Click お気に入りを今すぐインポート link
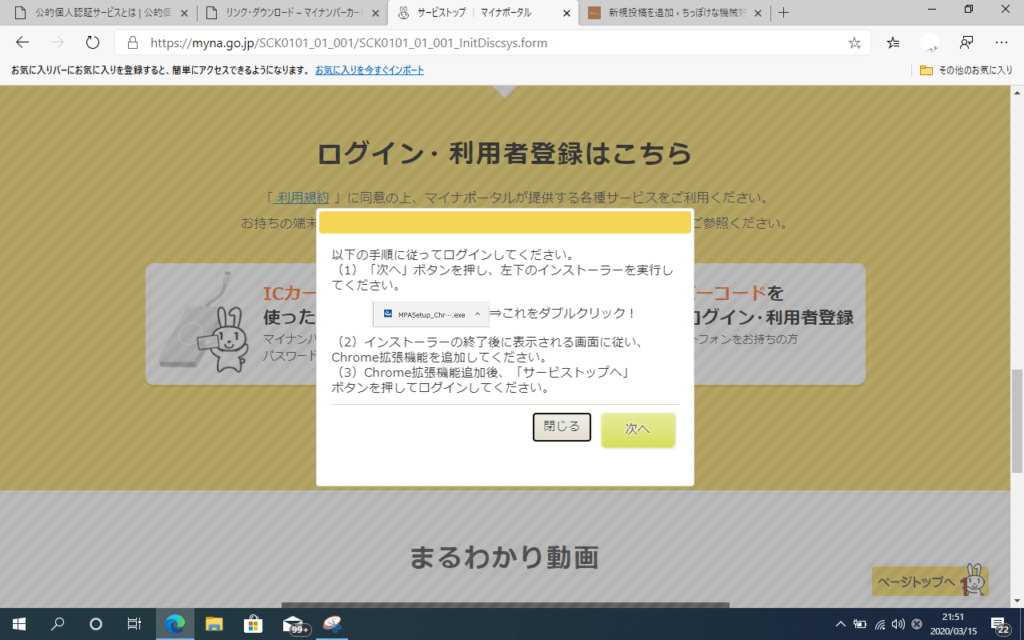Screen dimensions: 1024x640 (x=370, y=70)
